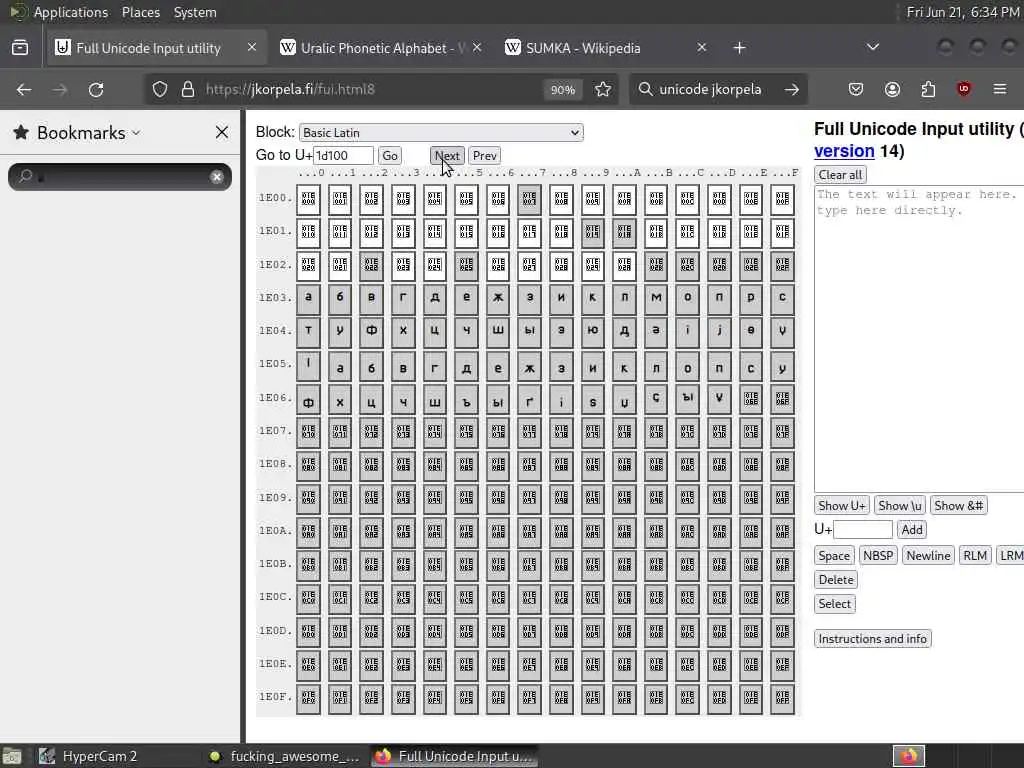The height and width of the screenshot is (768, 1024).
Task: Click the unicode jkorpela search box
Action: (x=710, y=89)
